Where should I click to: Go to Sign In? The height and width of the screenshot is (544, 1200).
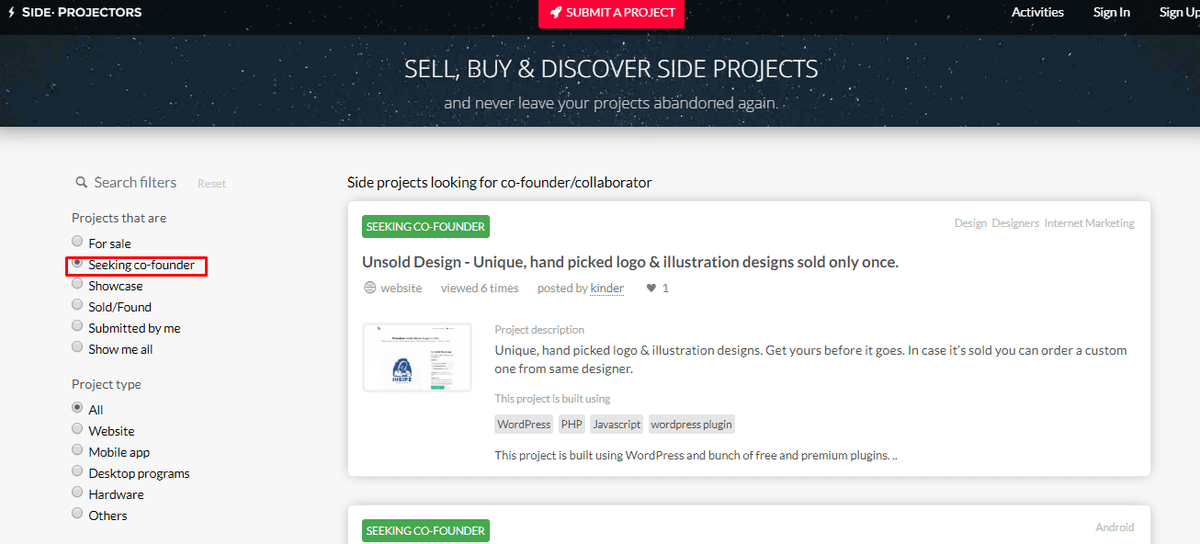coord(1111,12)
